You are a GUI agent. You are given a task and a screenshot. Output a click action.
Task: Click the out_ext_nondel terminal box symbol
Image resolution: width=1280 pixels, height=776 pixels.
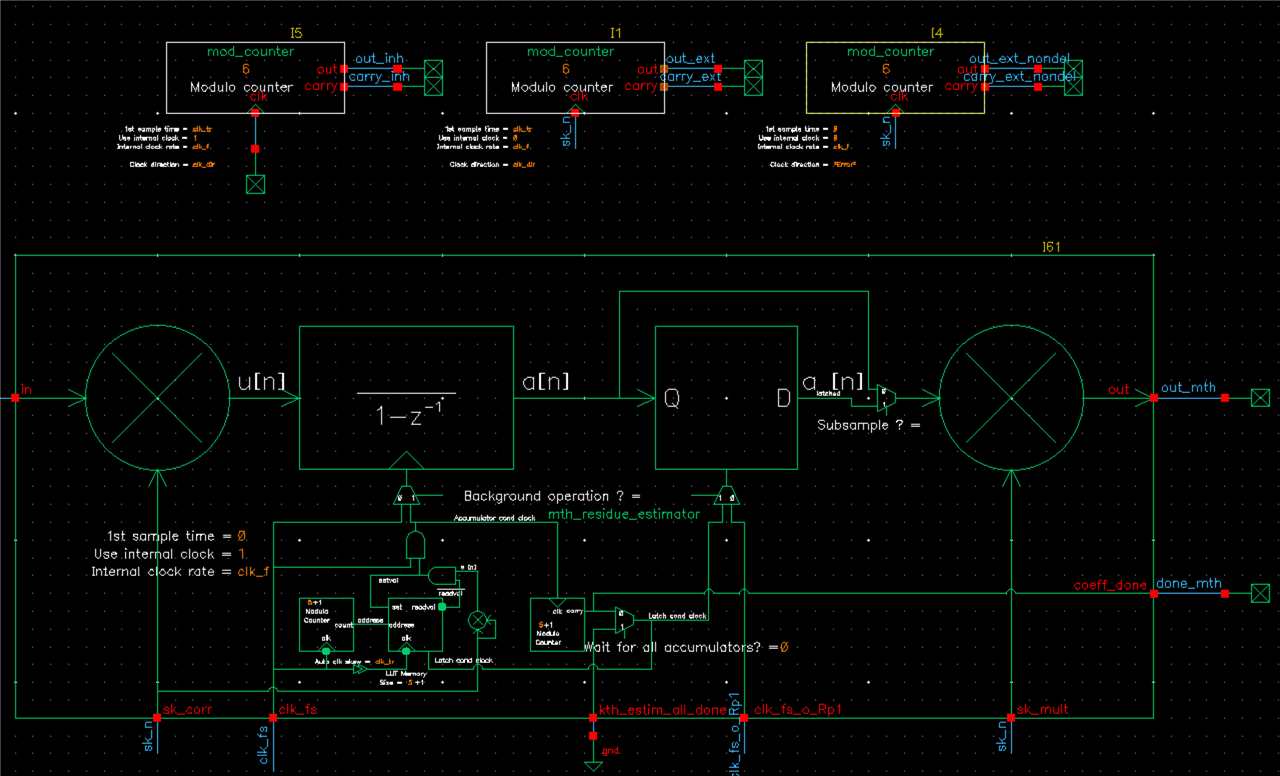click(1073, 70)
